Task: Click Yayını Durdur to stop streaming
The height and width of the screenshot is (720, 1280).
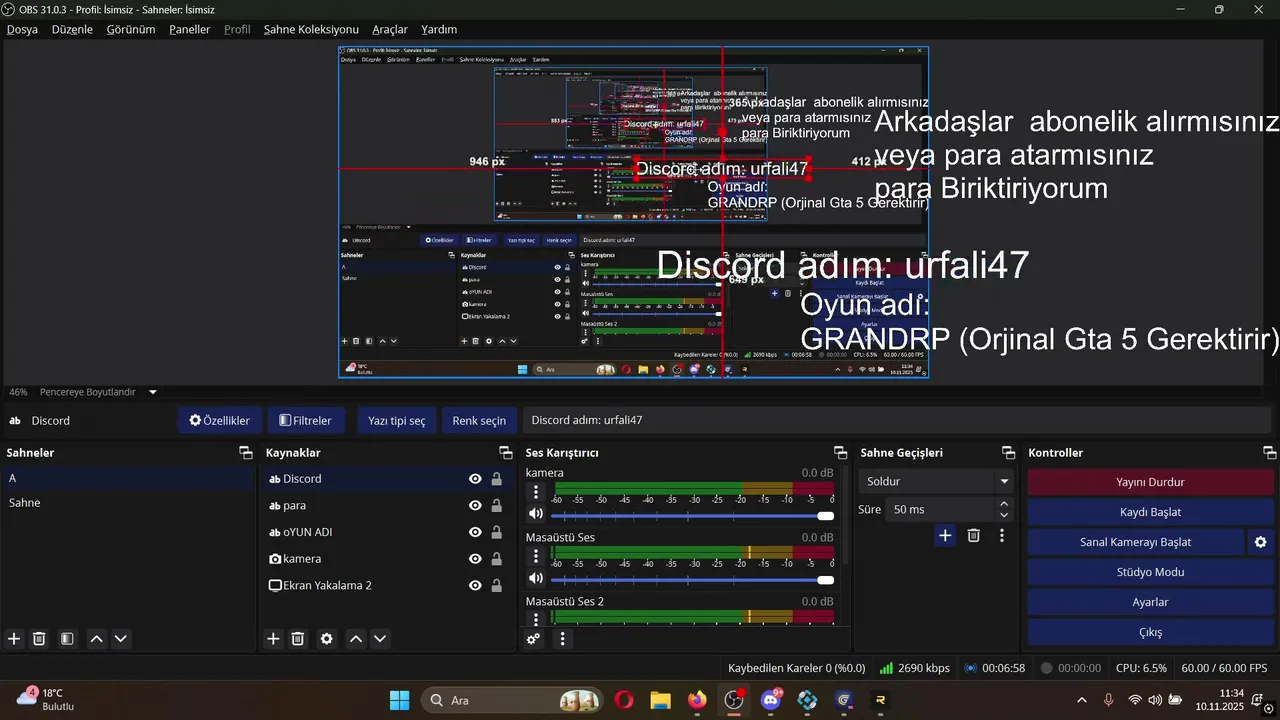Action: [x=1150, y=482]
